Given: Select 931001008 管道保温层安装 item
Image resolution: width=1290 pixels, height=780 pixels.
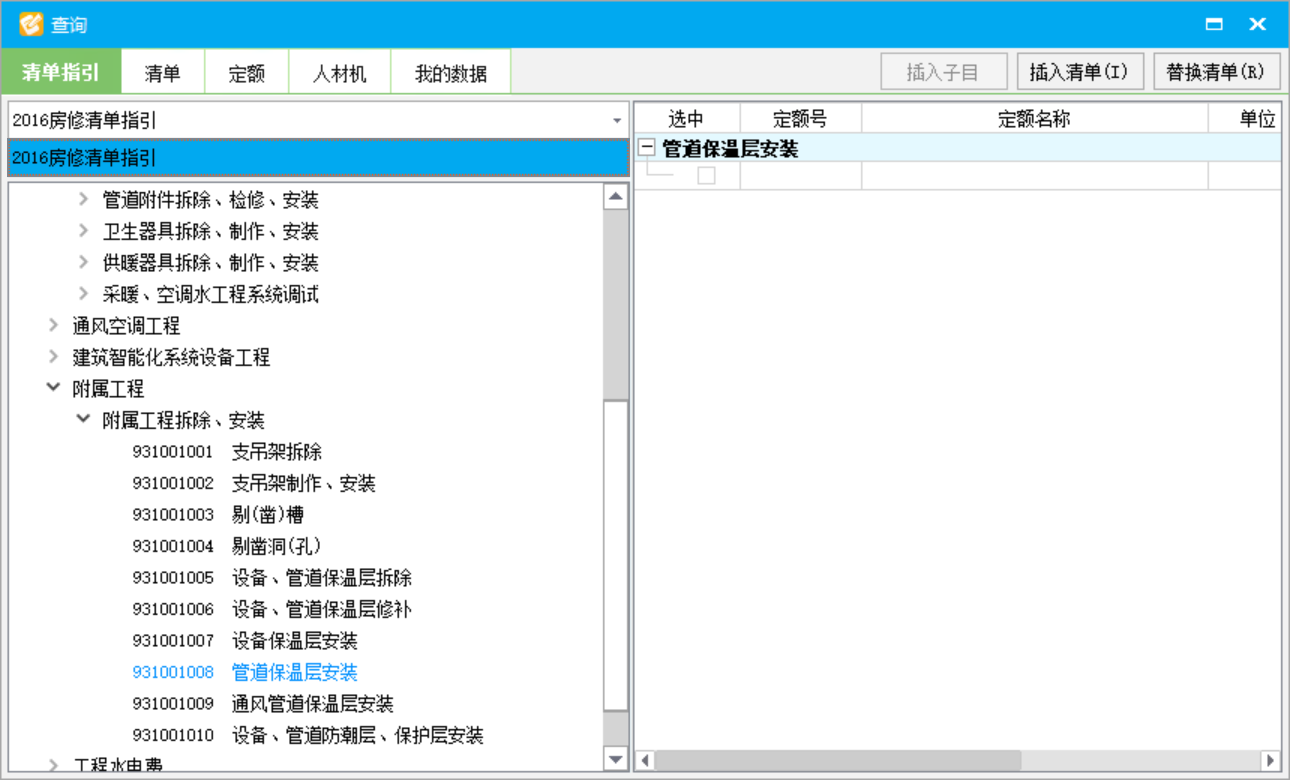Looking at the screenshot, I should click(x=245, y=672).
